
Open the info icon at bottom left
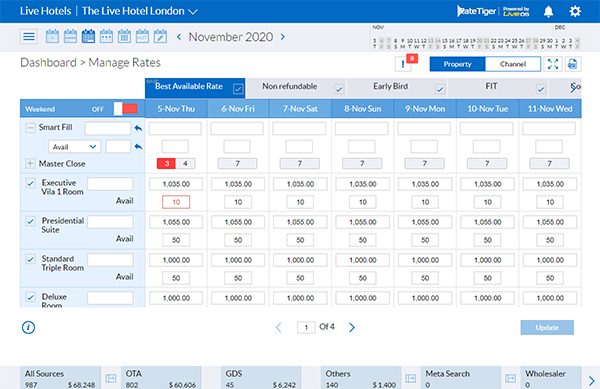click(x=28, y=327)
